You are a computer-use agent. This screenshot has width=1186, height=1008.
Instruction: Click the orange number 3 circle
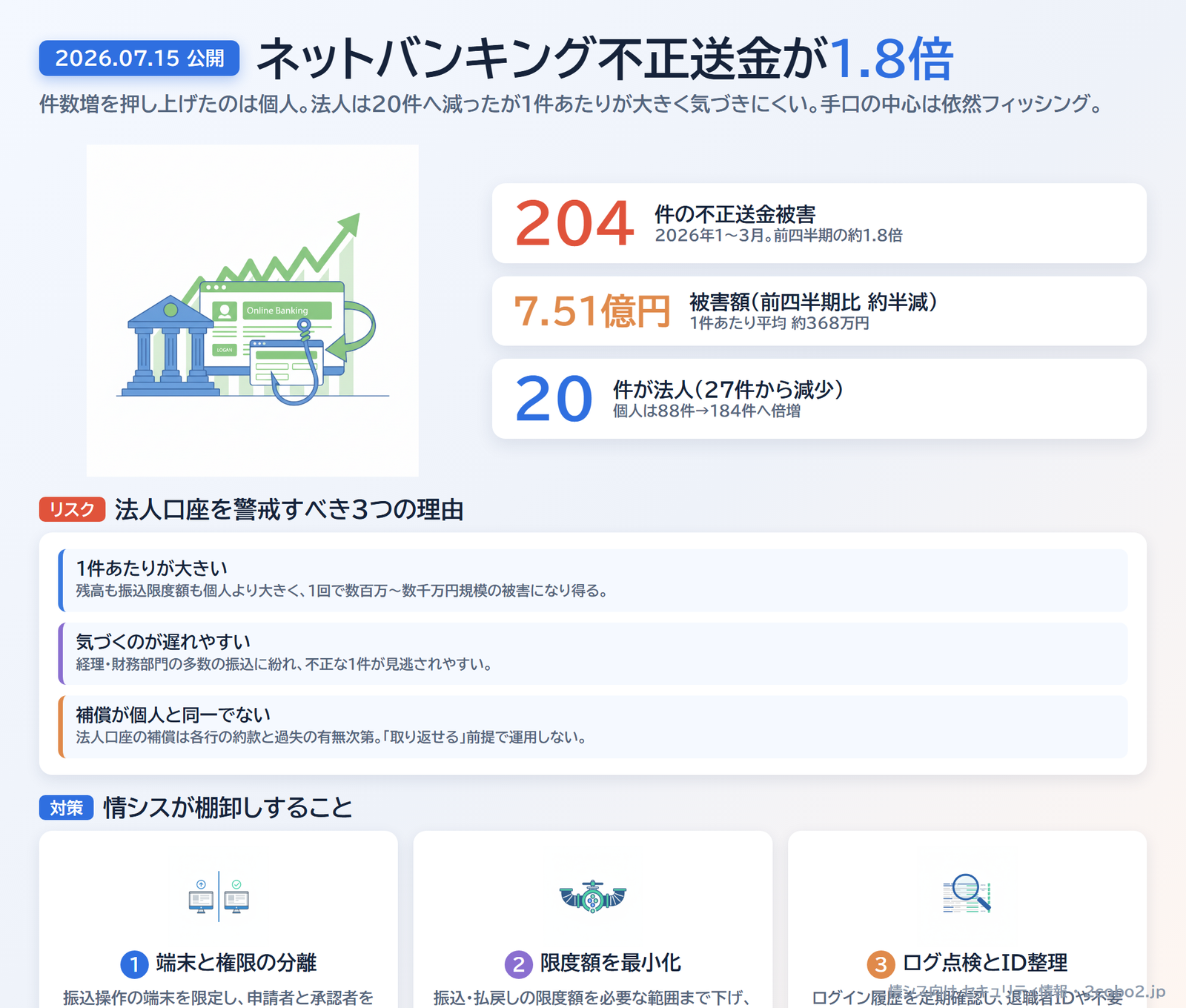coord(881,964)
